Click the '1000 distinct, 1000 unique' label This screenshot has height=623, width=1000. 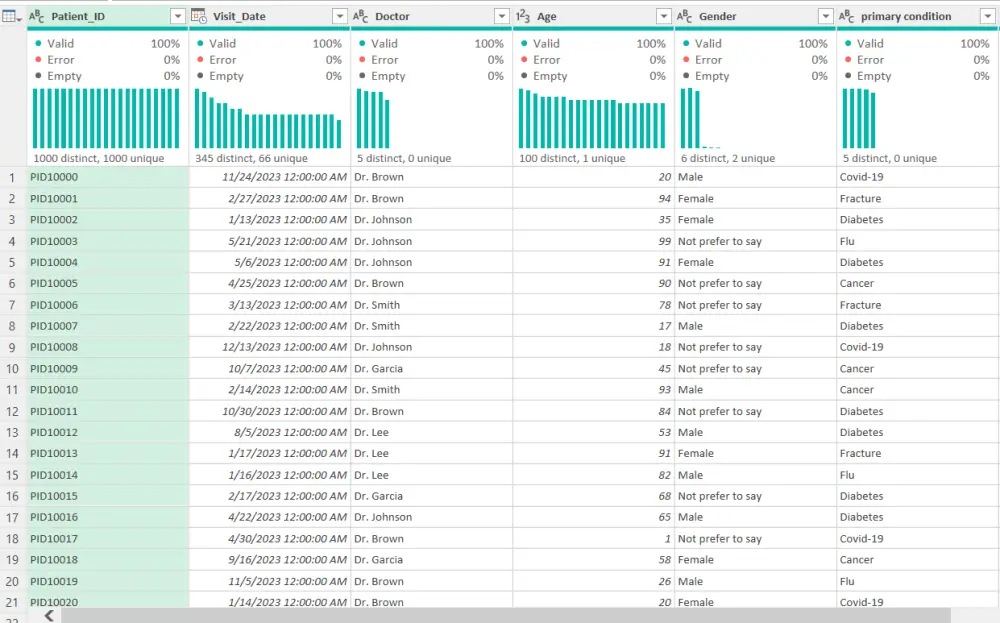coord(99,158)
